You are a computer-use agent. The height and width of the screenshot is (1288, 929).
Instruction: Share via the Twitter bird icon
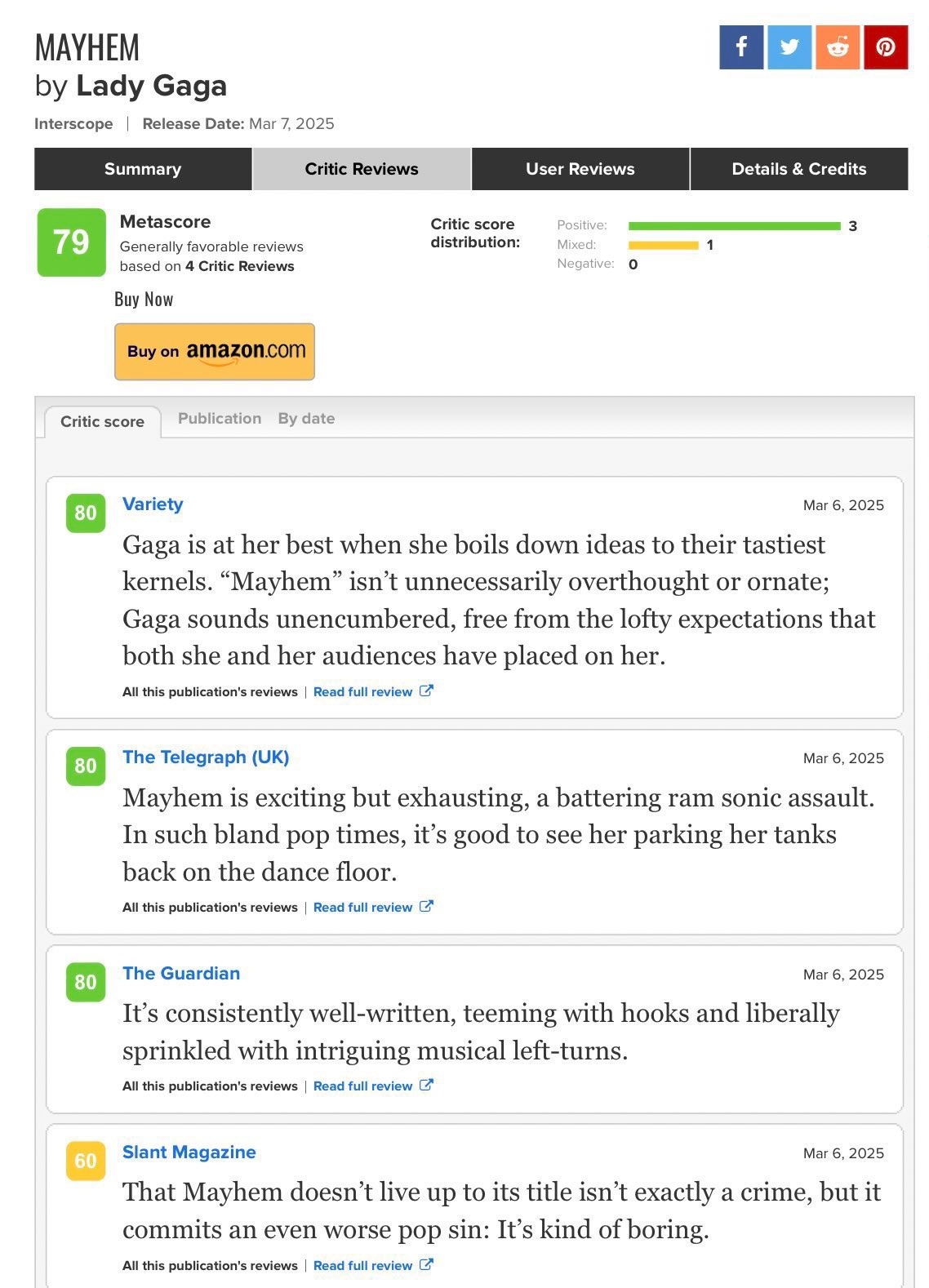789,47
